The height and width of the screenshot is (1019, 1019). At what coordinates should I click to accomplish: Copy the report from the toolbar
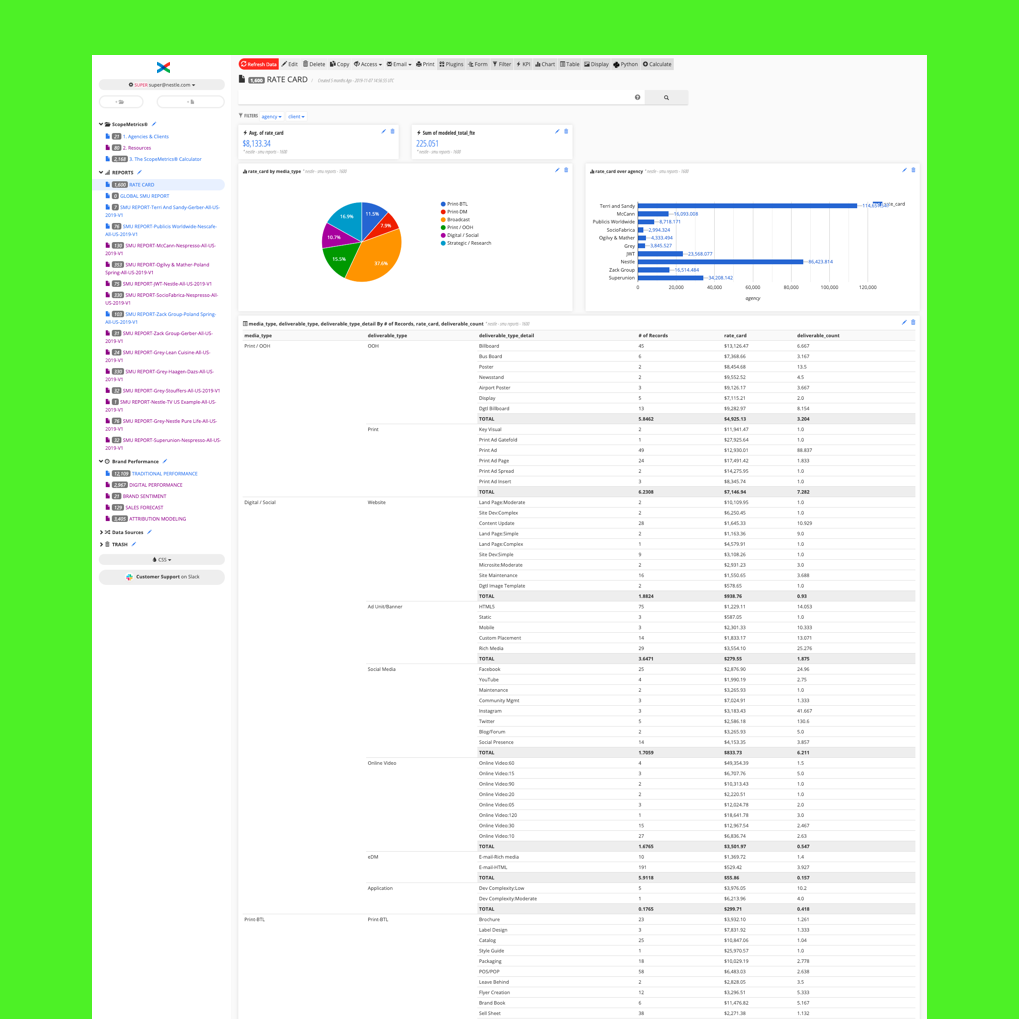click(x=339, y=64)
